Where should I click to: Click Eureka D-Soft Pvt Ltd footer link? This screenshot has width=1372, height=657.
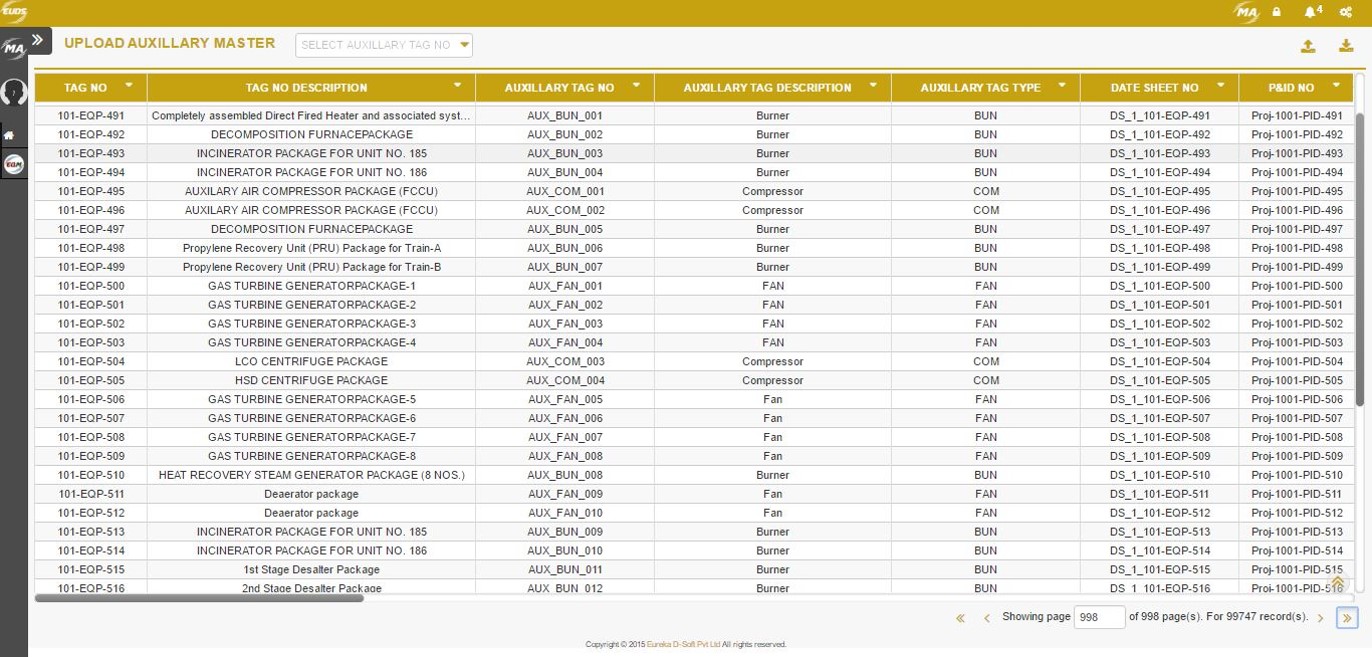click(683, 645)
